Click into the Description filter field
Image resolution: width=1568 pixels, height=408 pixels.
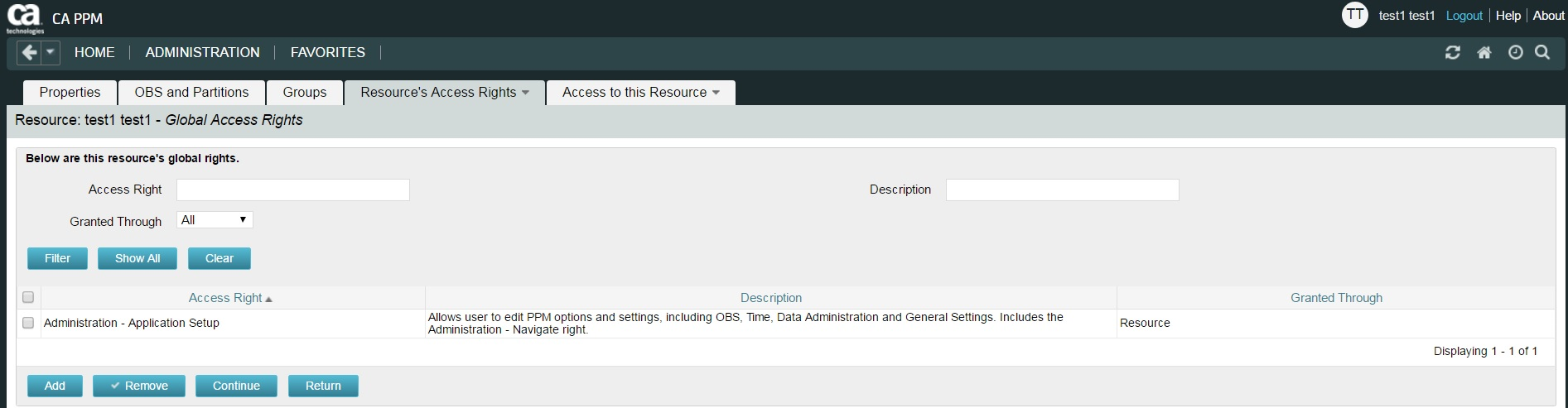(x=1062, y=190)
